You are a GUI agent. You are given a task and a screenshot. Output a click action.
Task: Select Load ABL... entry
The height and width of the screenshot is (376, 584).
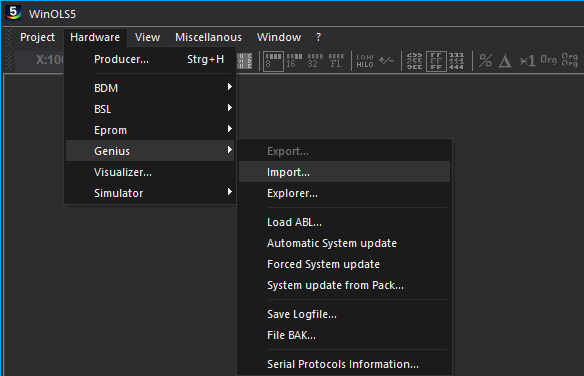pyautogui.click(x=344, y=222)
